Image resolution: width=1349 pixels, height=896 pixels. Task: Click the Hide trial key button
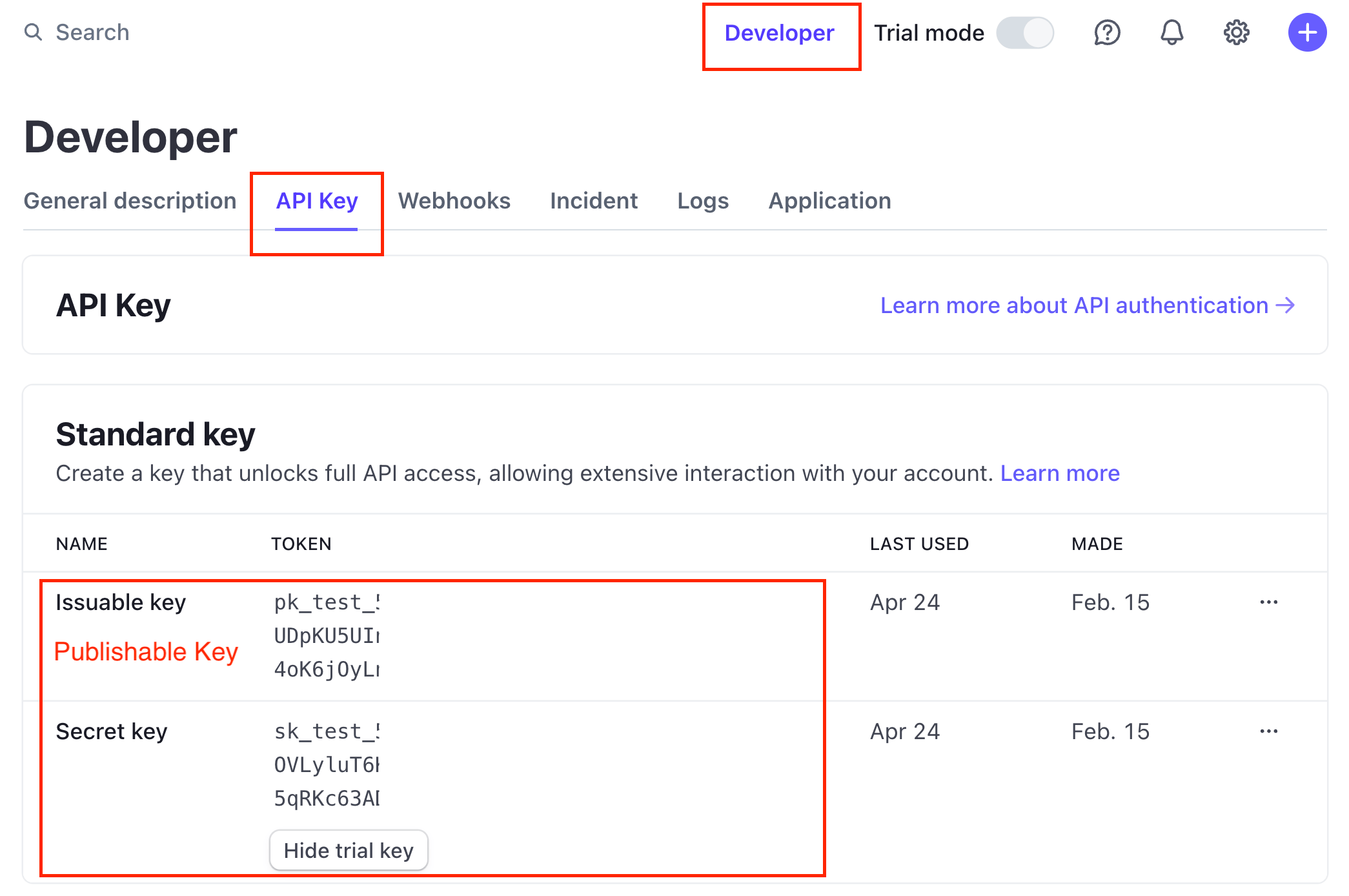click(349, 850)
